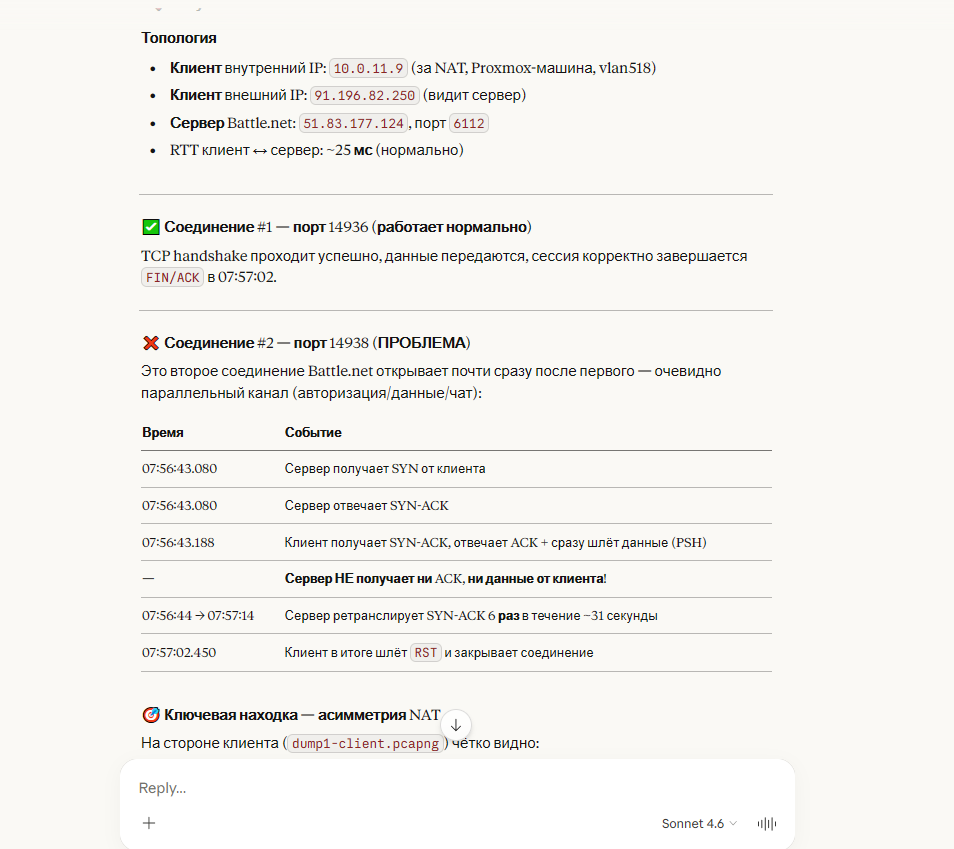
Task: Click the RST code tag in table
Action: [426, 653]
